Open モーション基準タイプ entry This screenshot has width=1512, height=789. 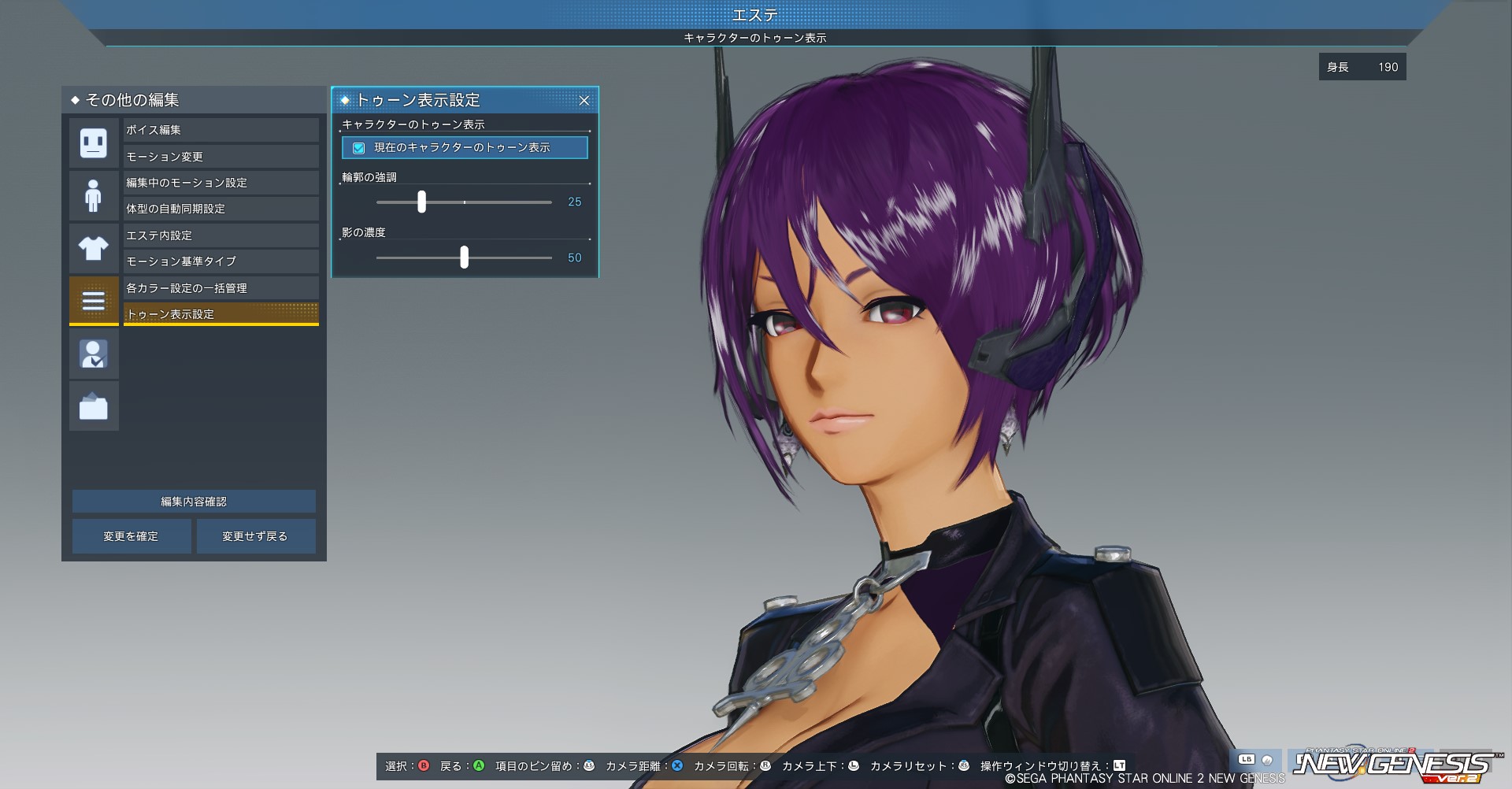click(221, 261)
